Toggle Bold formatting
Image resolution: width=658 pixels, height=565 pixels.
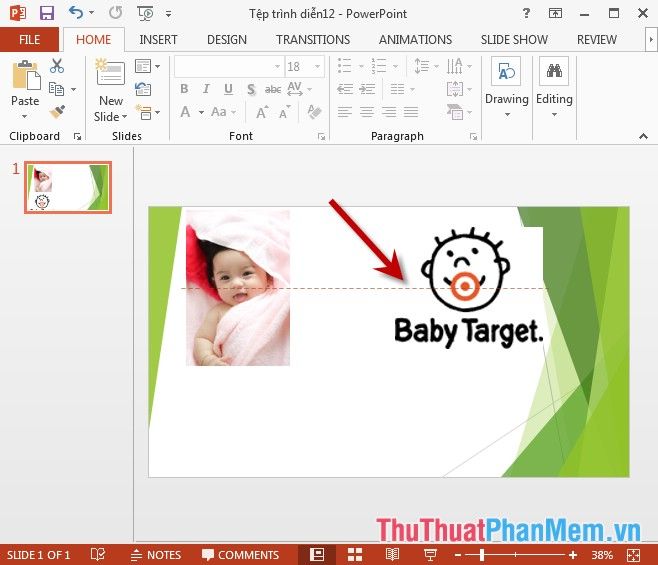(184, 89)
